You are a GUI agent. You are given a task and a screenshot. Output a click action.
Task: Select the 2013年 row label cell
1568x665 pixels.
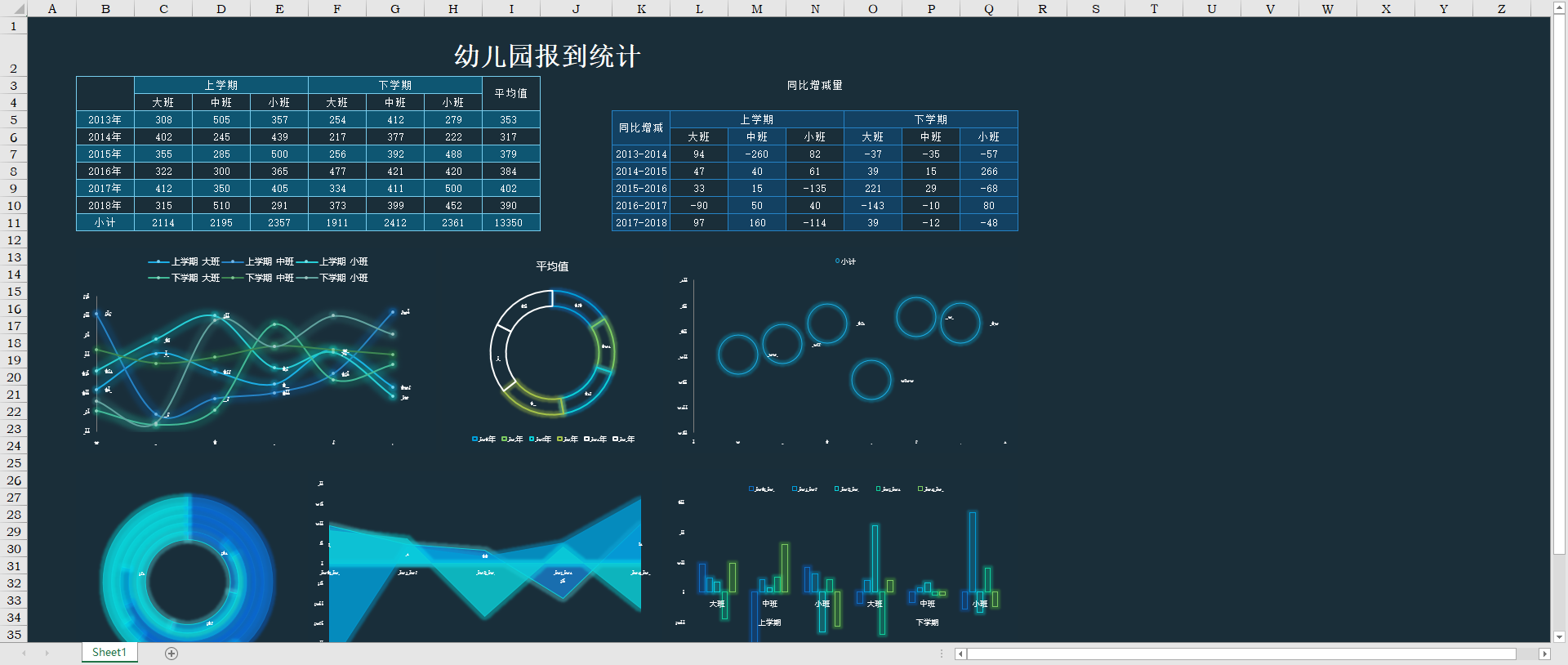click(105, 120)
